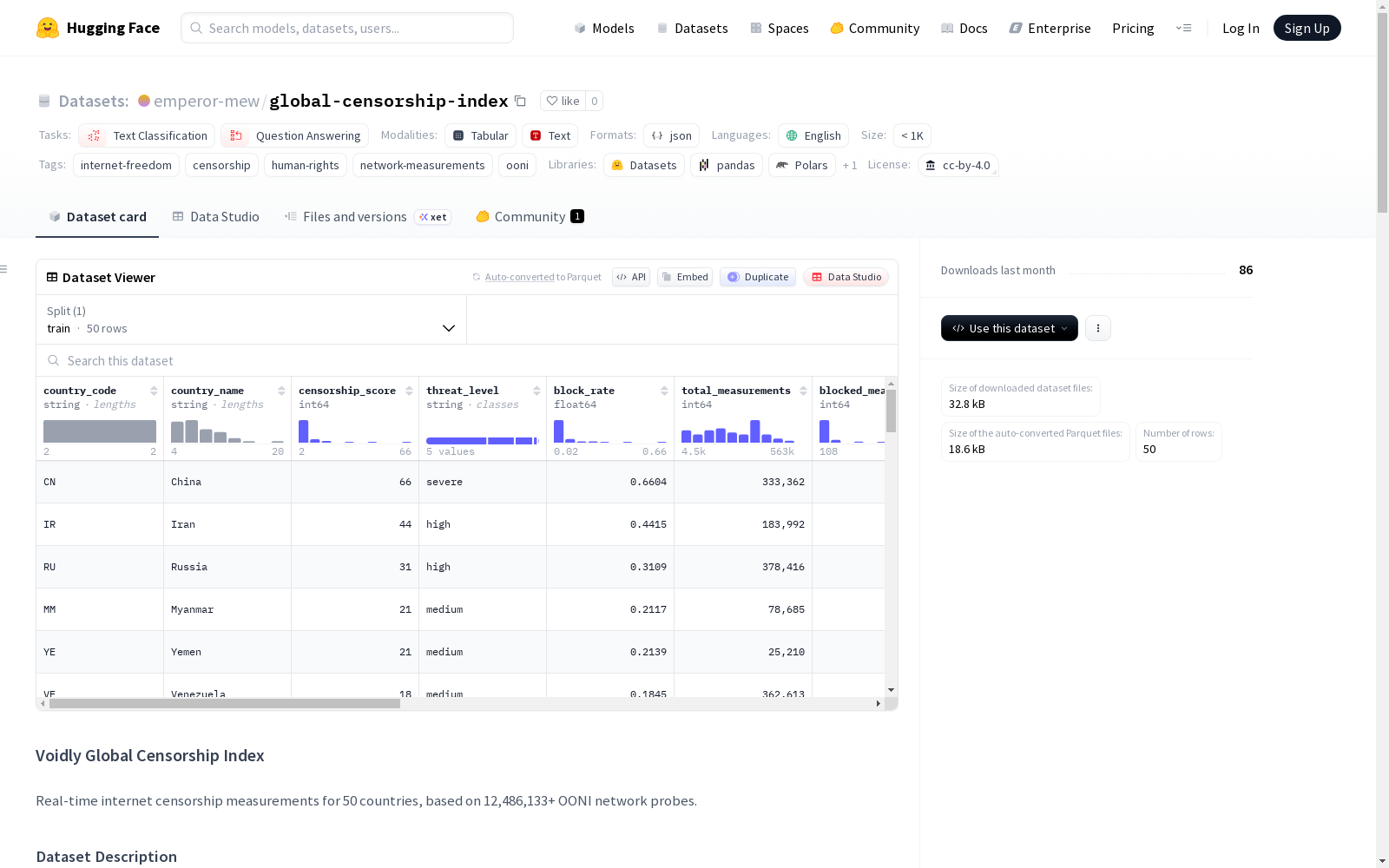This screenshot has width=1389, height=868.
Task: Copy dataset name with the copy icon
Action: click(520, 101)
